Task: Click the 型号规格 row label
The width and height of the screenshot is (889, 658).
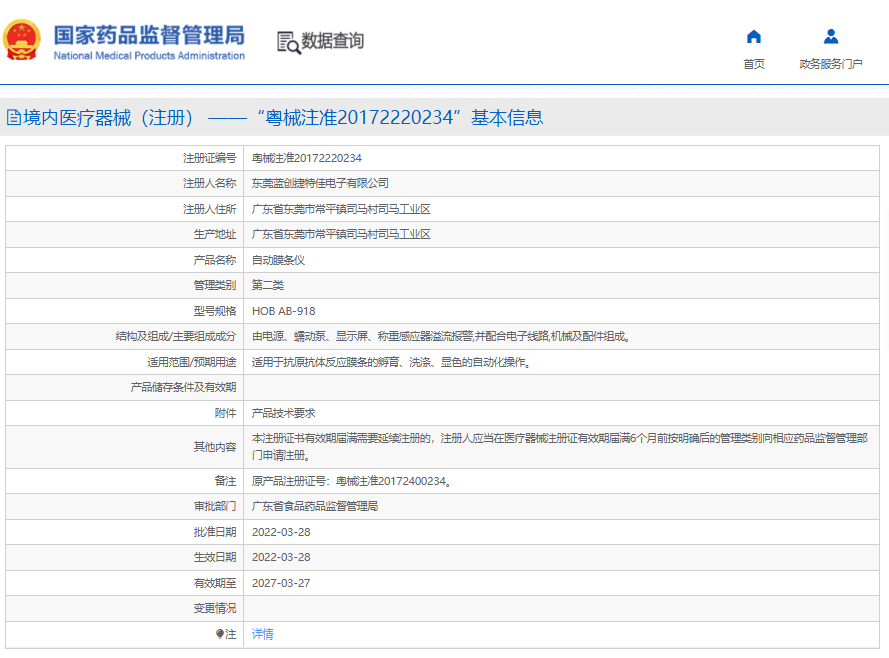Action: [x=215, y=311]
